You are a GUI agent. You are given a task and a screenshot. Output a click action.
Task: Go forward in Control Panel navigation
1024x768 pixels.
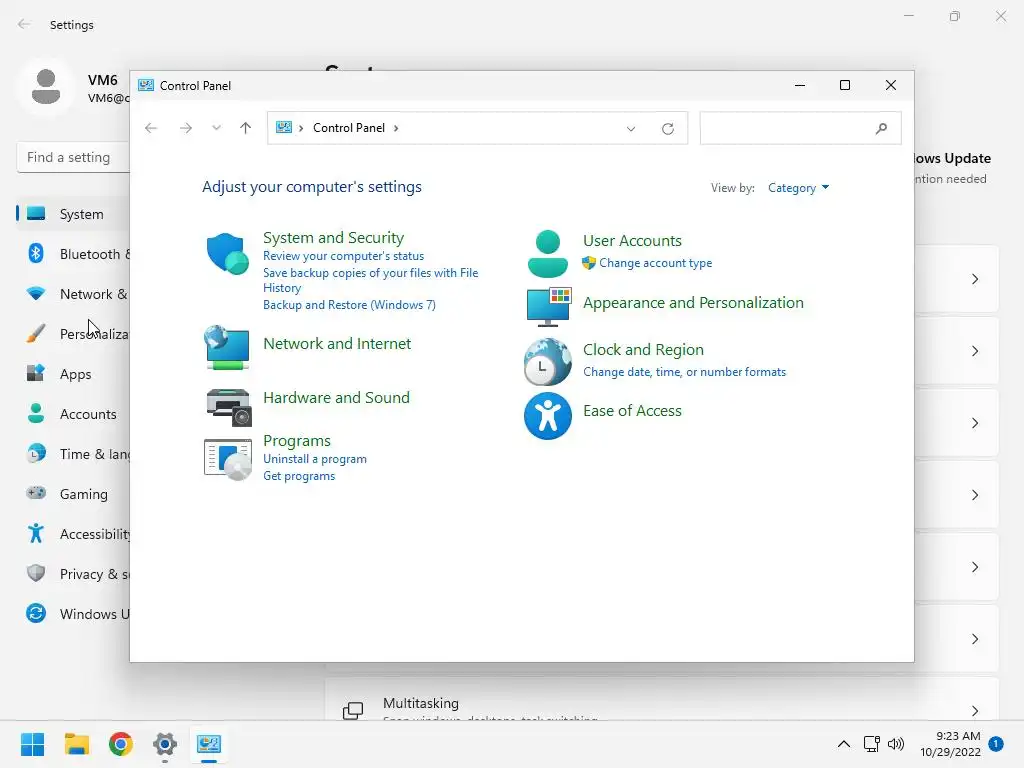pos(186,128)
